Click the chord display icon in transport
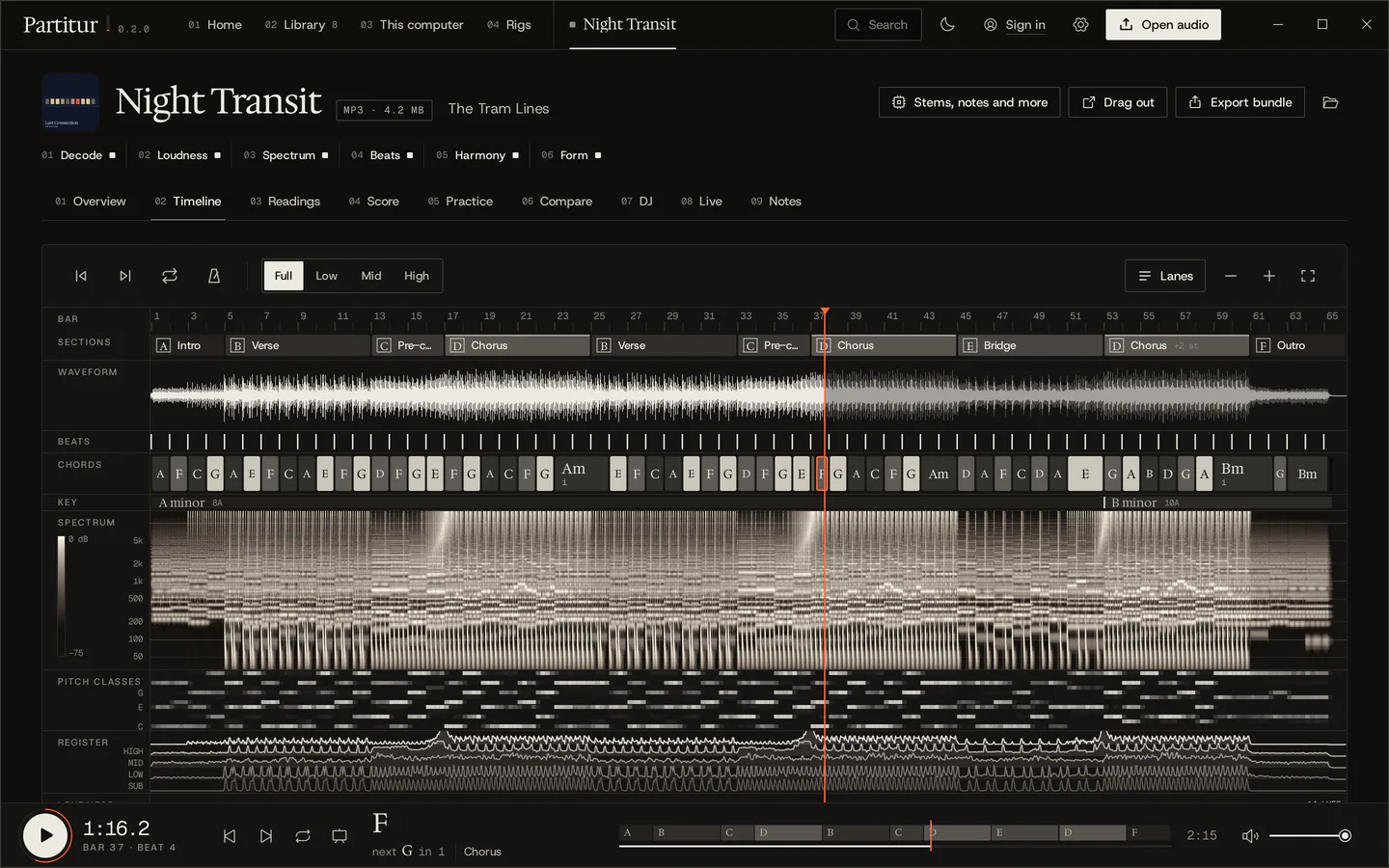The width and height of the screenshot is (1389, 868). click(340, 836)
